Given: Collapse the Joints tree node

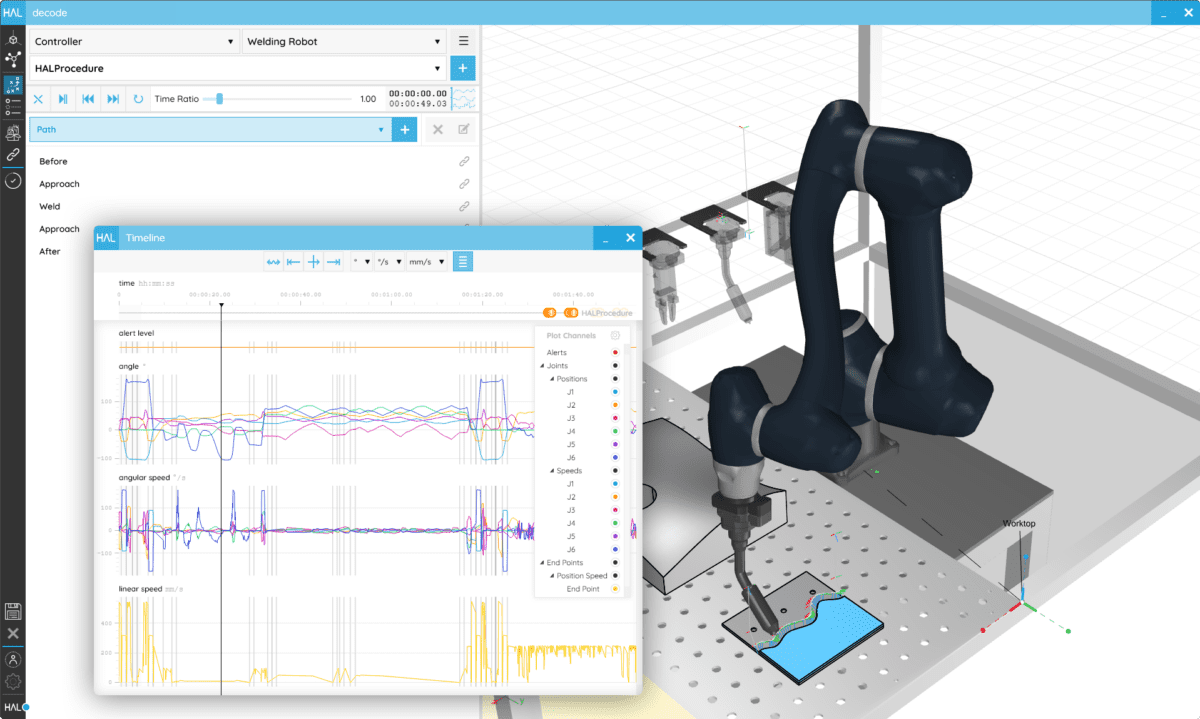Looking at the screenshot, I should (542, 366).
